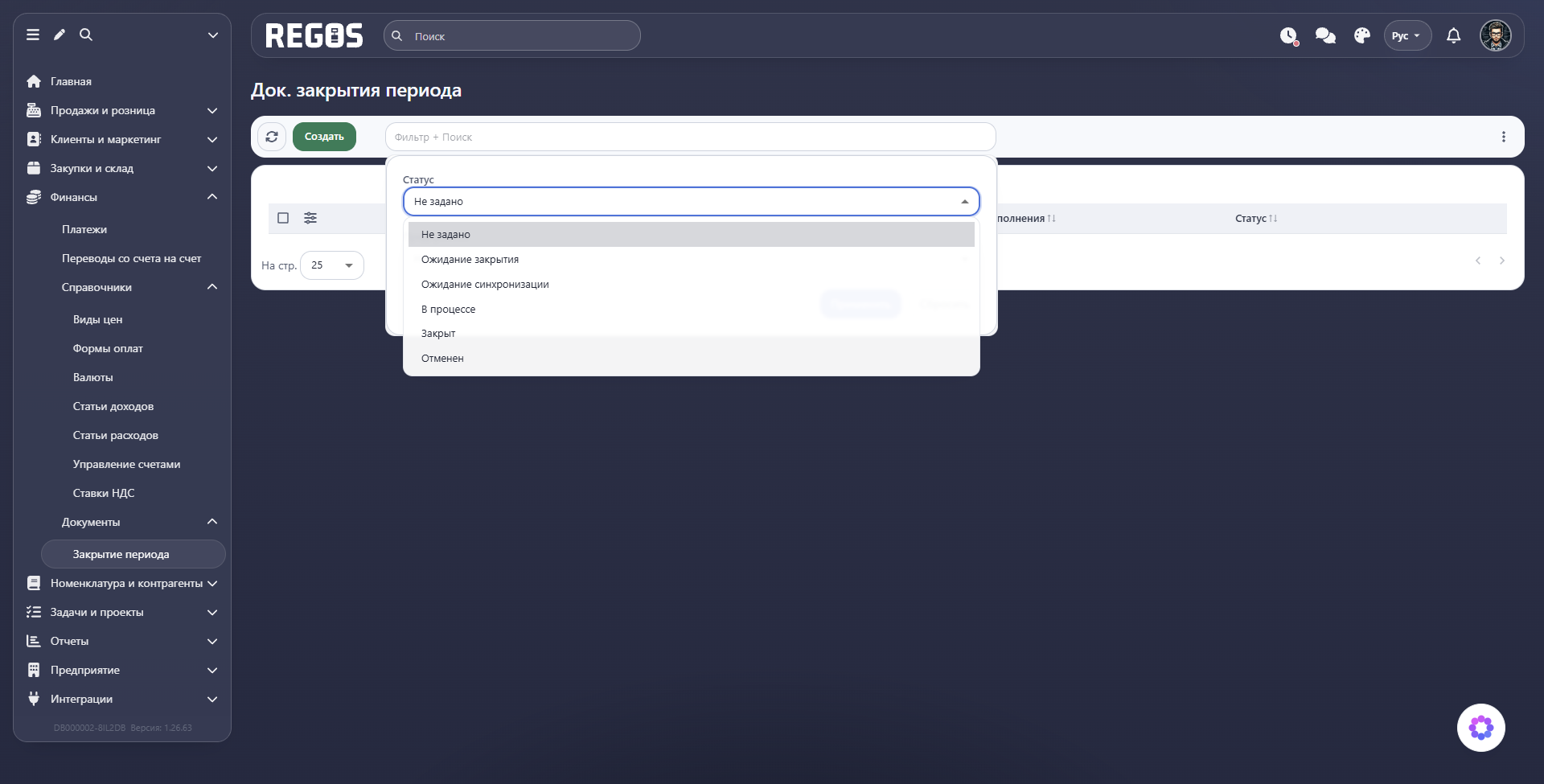
Task: Go to previous page arrow
Action: [x=1478, y=261]
